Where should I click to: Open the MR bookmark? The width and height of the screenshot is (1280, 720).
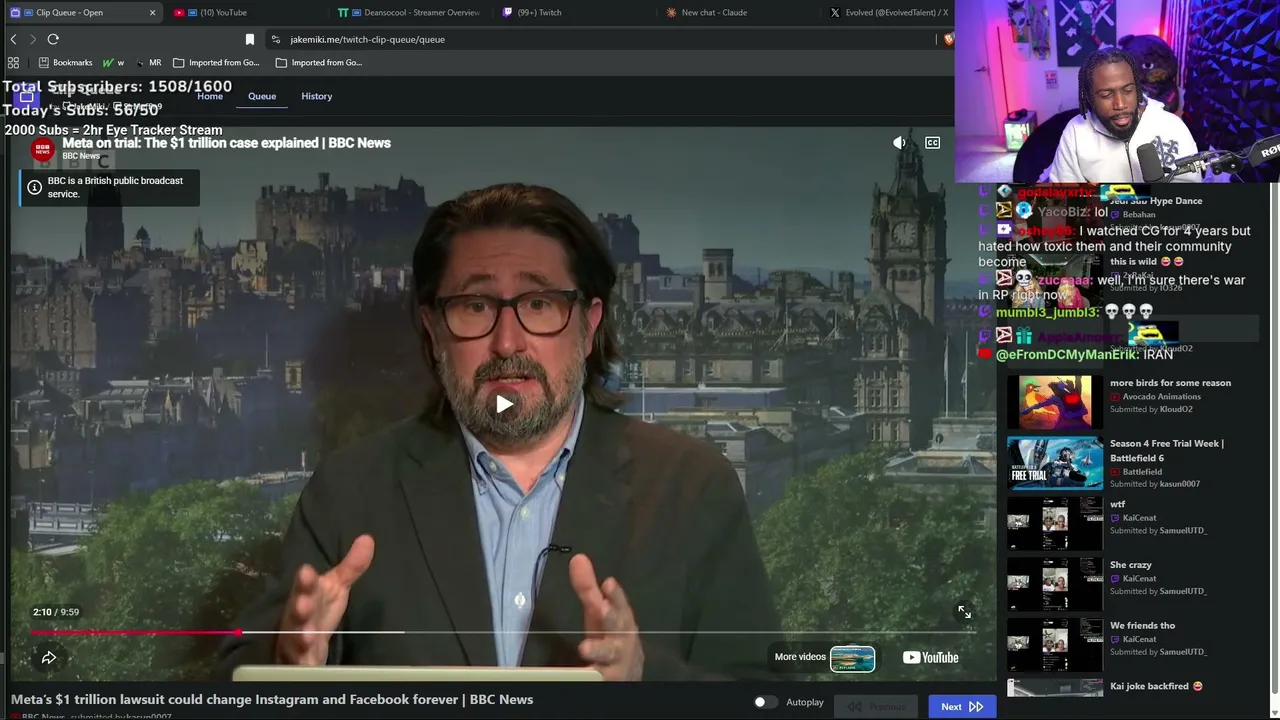click(x=149, y=62)
